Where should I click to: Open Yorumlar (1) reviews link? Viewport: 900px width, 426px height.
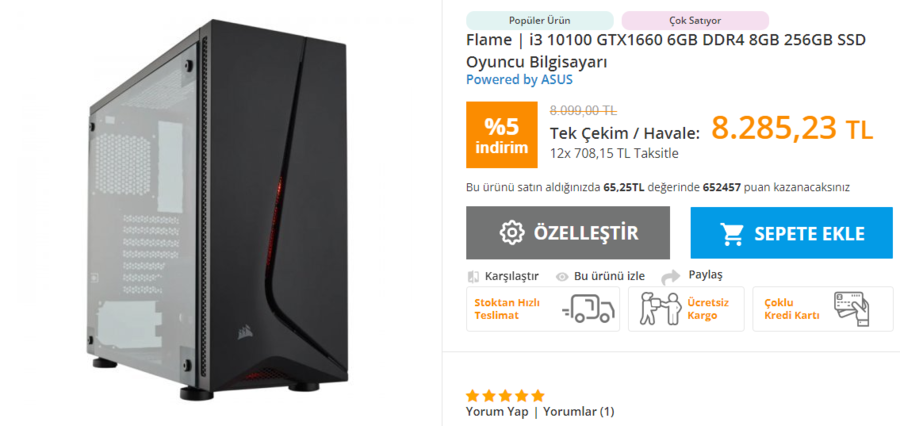click(579, 412)
